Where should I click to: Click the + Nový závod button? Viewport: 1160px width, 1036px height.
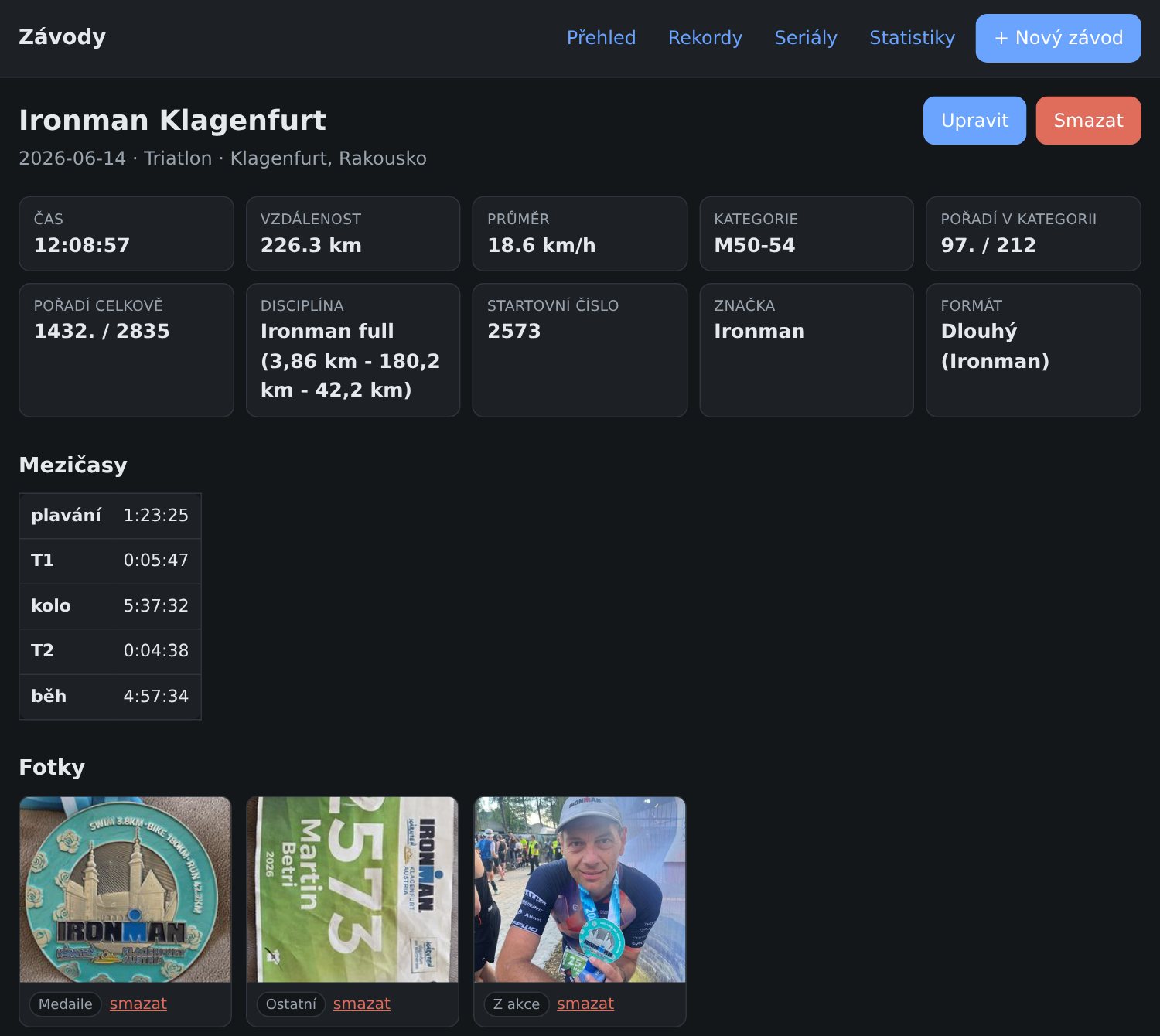1058,38
